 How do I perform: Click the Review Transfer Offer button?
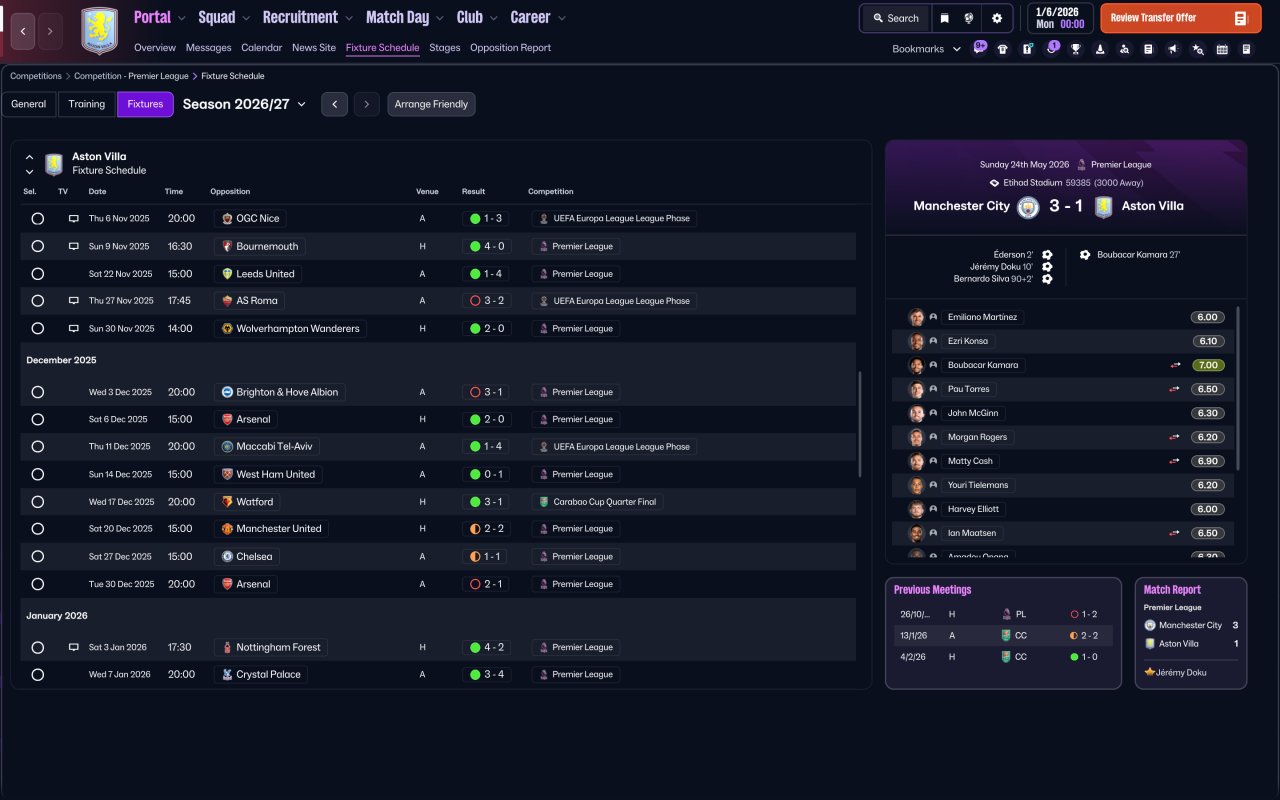[x=1180, y=18]
